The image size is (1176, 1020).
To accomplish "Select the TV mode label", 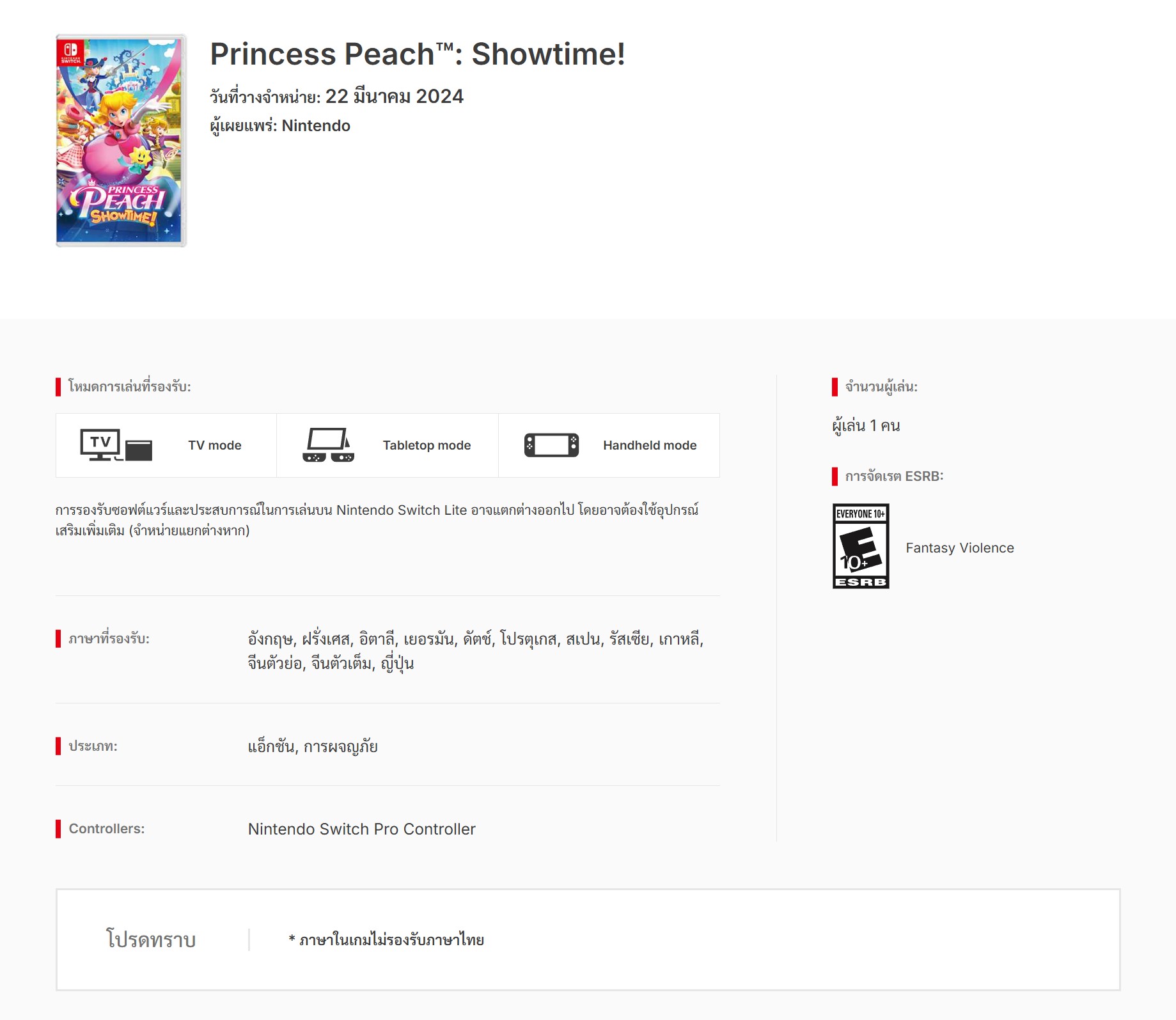I will [214, 445].
